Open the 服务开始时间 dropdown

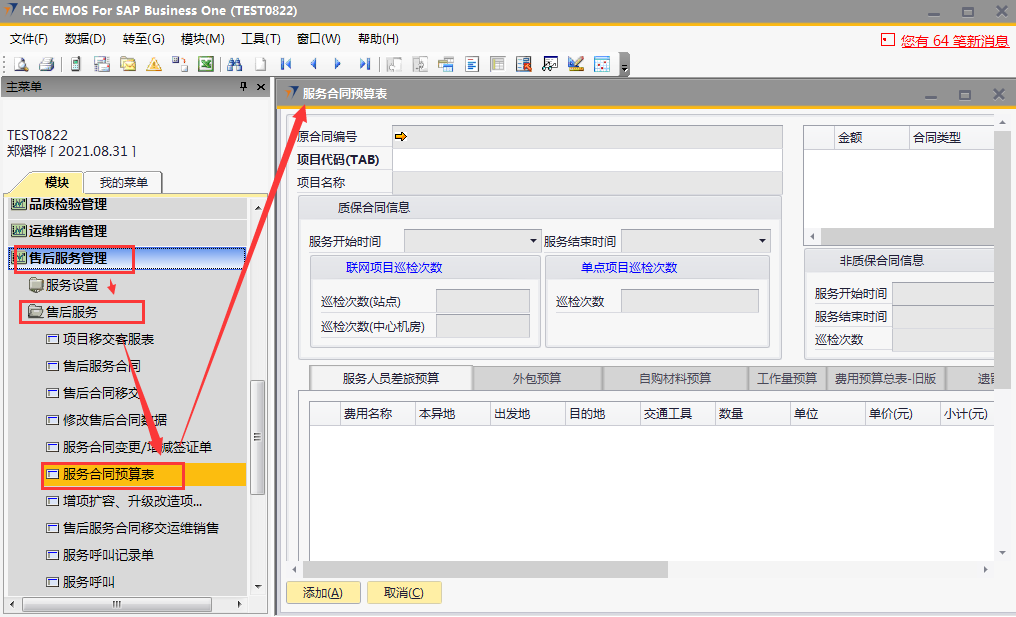[x=533, y=241]
